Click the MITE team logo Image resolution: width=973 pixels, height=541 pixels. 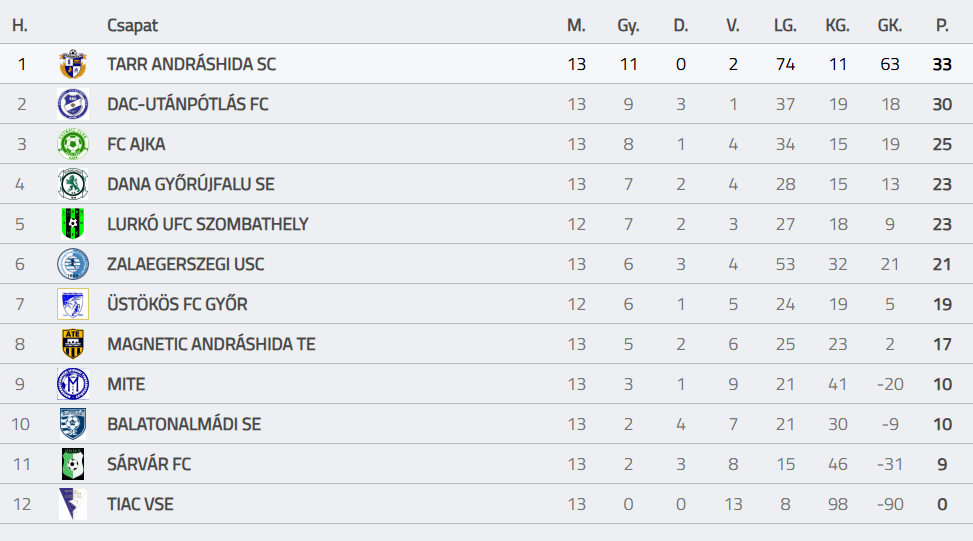[x=72, y=384]
